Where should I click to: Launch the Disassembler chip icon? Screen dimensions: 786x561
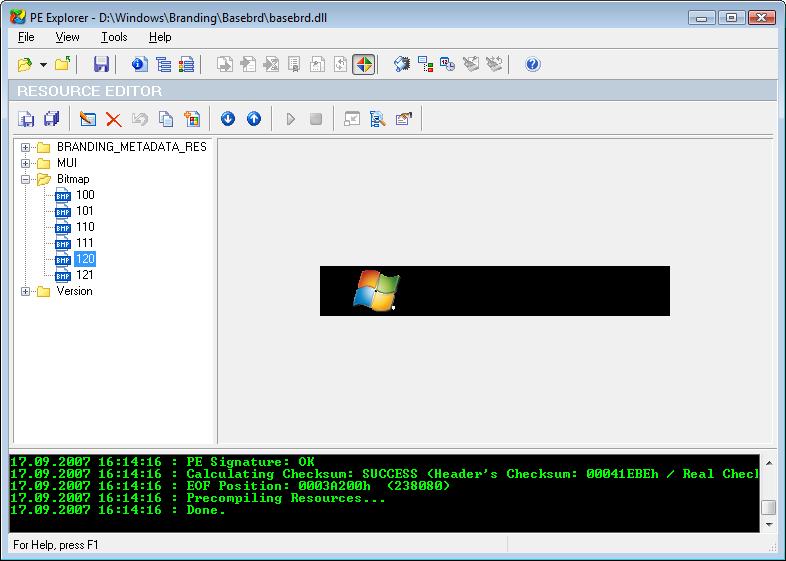pyautogui.click(x=402, y=64)
